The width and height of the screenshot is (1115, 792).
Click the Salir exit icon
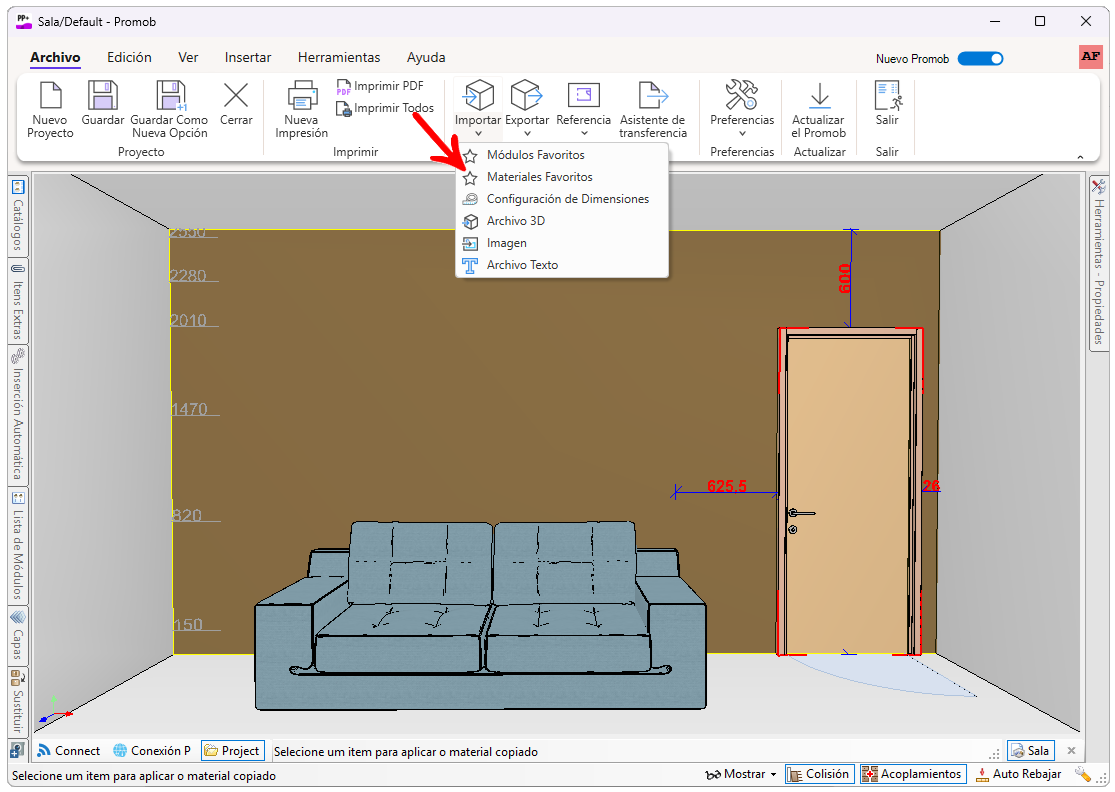(887, 97)
